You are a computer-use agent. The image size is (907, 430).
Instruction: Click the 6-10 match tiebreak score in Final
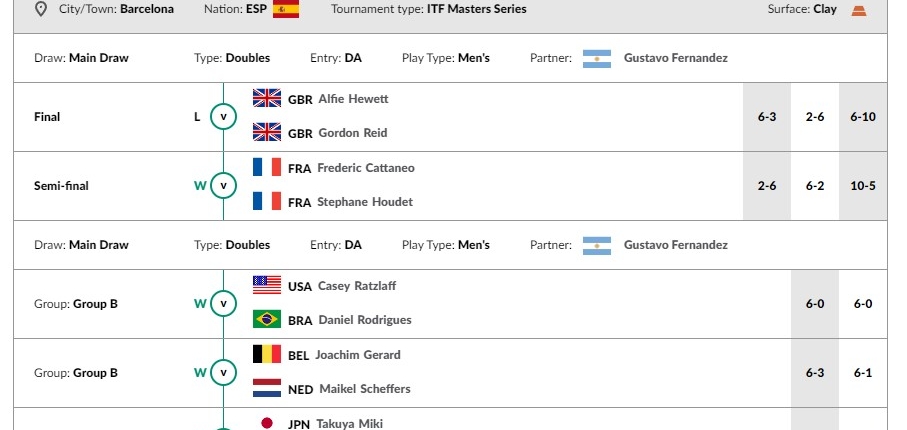pos(863,117)
